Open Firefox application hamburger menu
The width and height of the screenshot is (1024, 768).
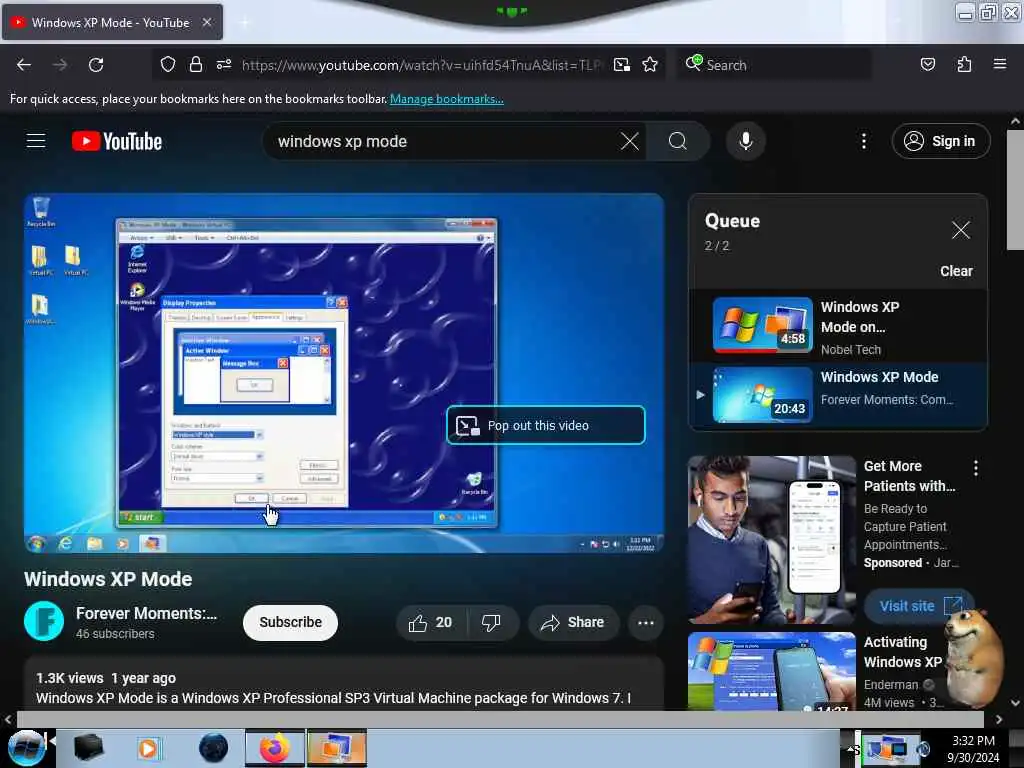coord(999,65)
